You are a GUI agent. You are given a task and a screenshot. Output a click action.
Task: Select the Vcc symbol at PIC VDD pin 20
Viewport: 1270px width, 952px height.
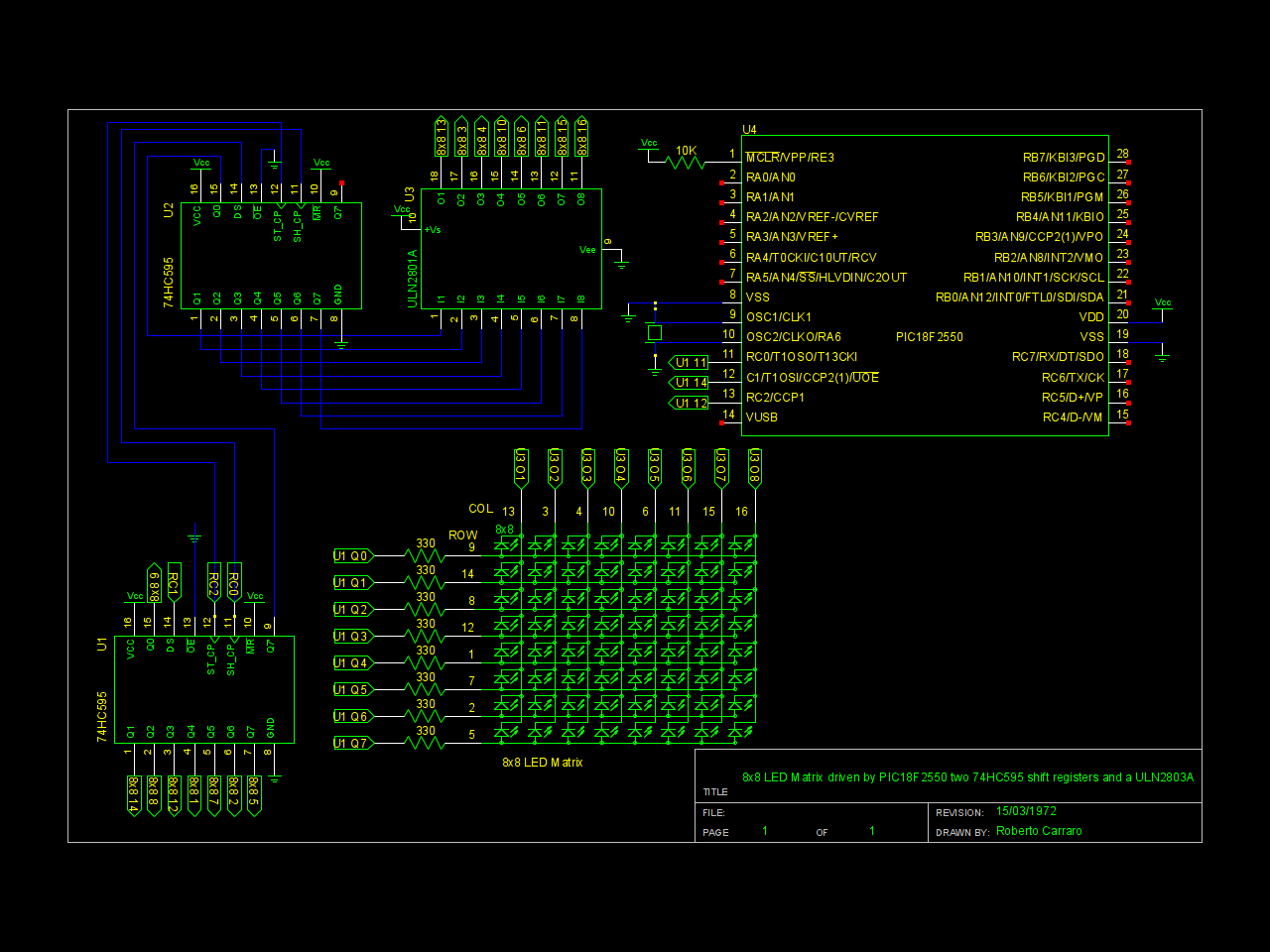click(x=1163, y=303)
